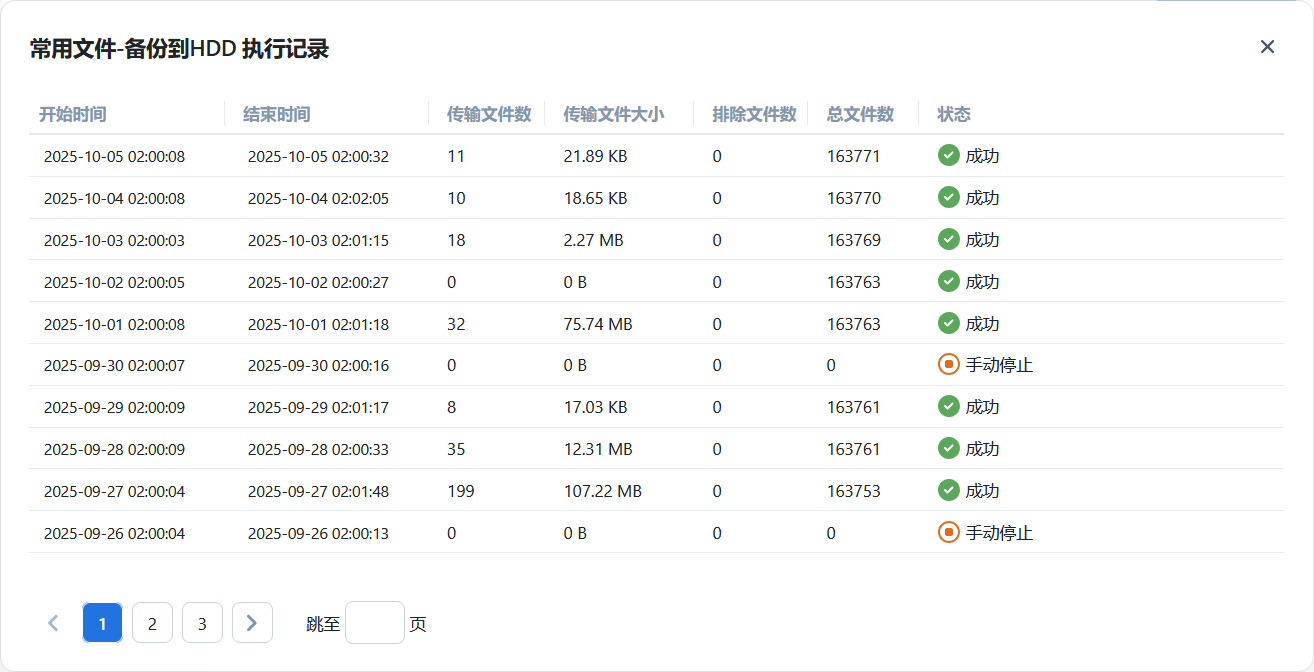1314x672 pixels.
Task: Click the 传输文件大小 column header
Action: (613, 114)
